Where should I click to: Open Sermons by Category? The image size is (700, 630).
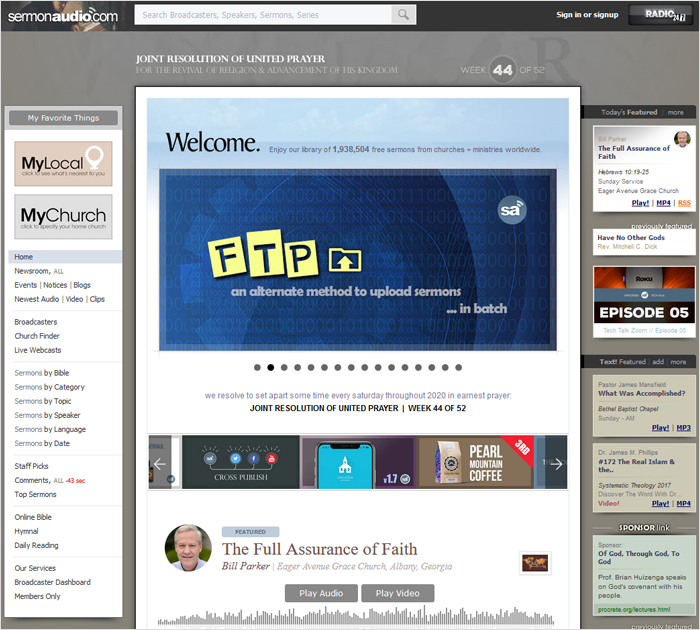49,387
